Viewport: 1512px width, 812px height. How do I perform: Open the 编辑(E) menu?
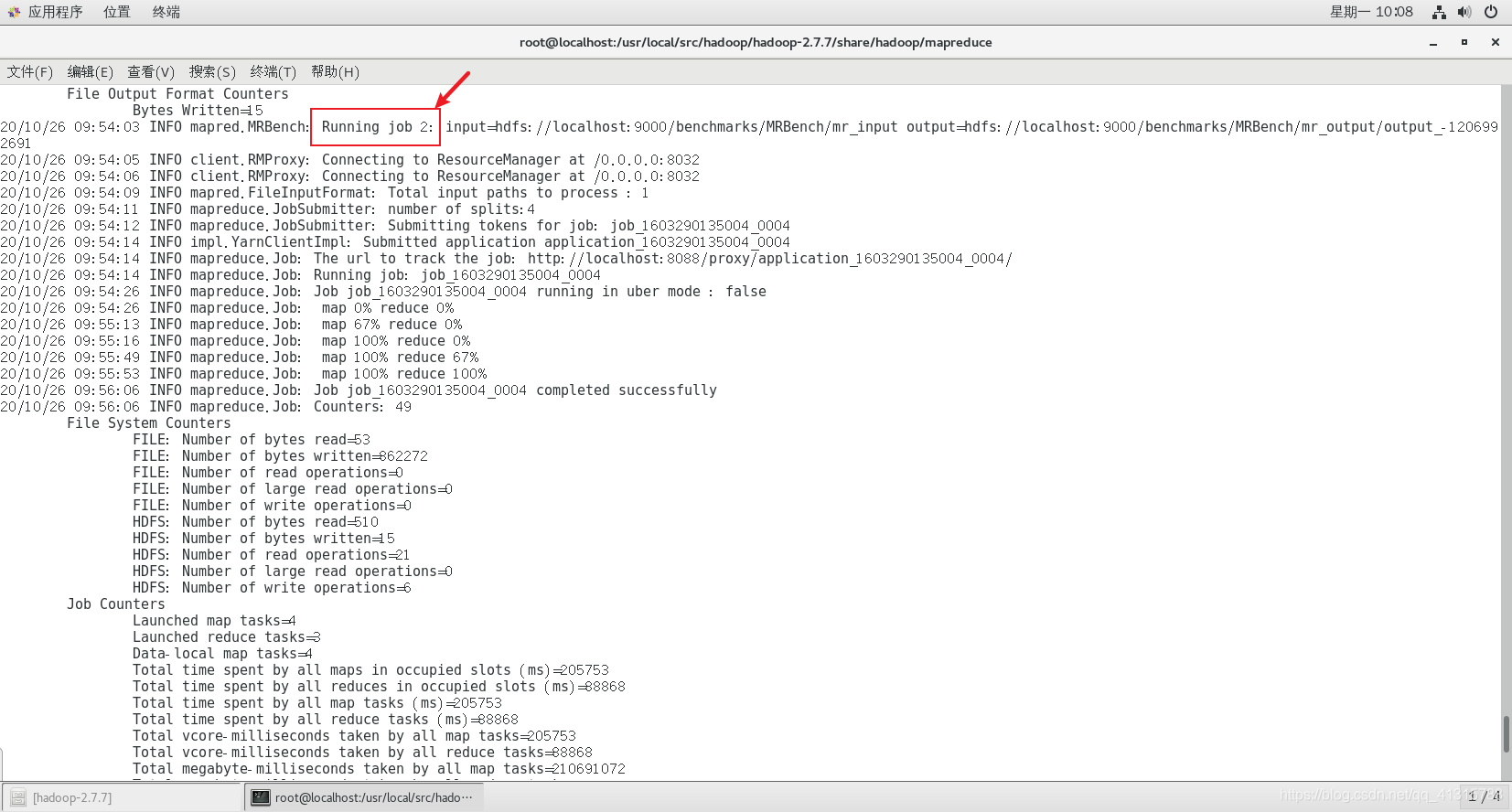pyautogui.click(x=91, y=71)
